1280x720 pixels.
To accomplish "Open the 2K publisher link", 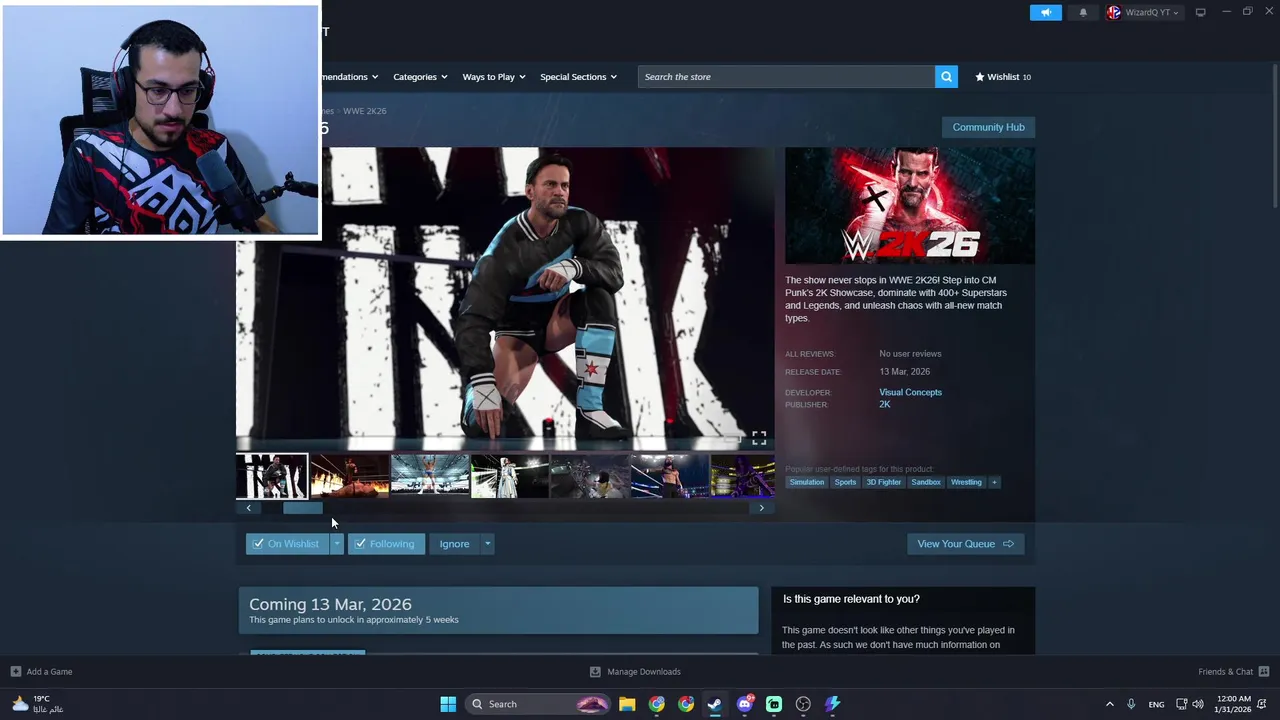I will pyautogui.click(x=884, y=404).
